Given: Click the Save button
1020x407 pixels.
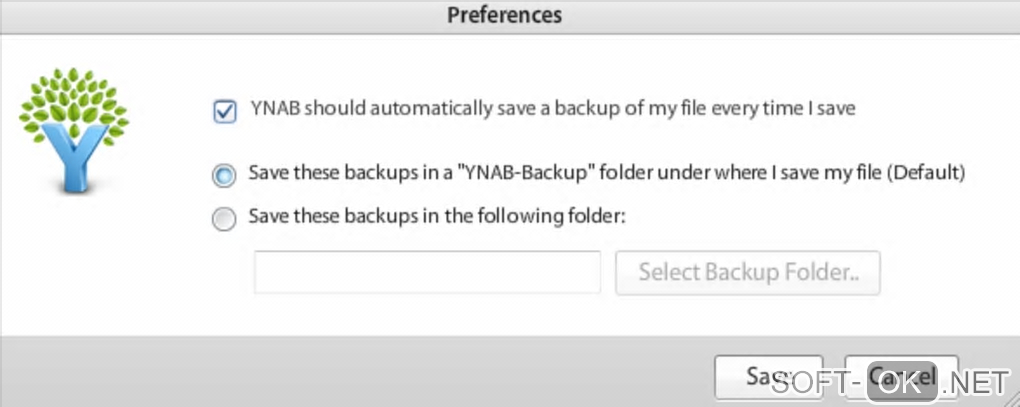Looking at the screenshot, I should tap(768, 376).
